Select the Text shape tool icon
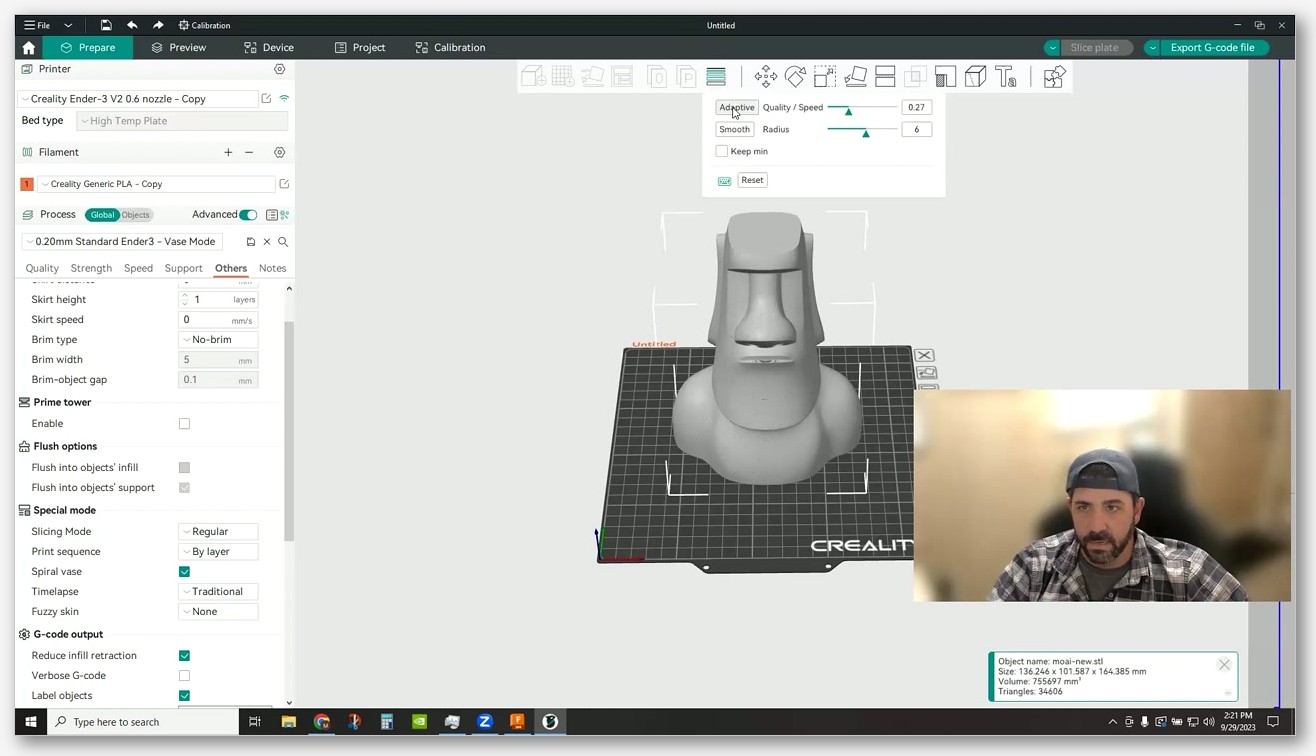The height and width of the screenshot is (756, 1316). point(1006,76)
